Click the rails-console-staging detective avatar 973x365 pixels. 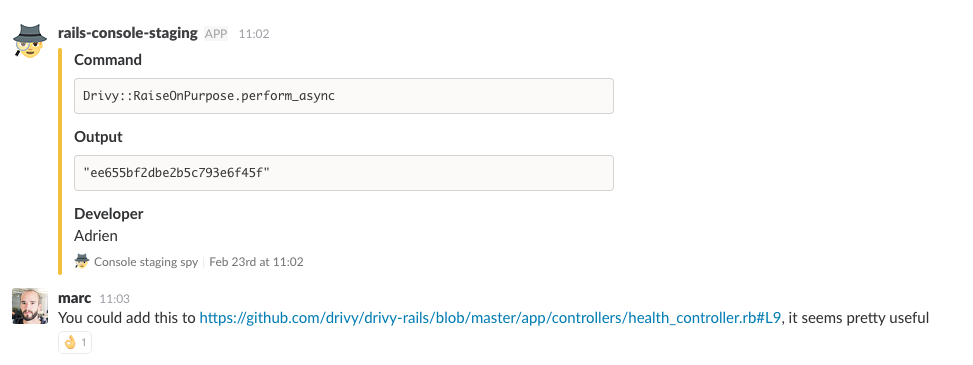point(30,42)
